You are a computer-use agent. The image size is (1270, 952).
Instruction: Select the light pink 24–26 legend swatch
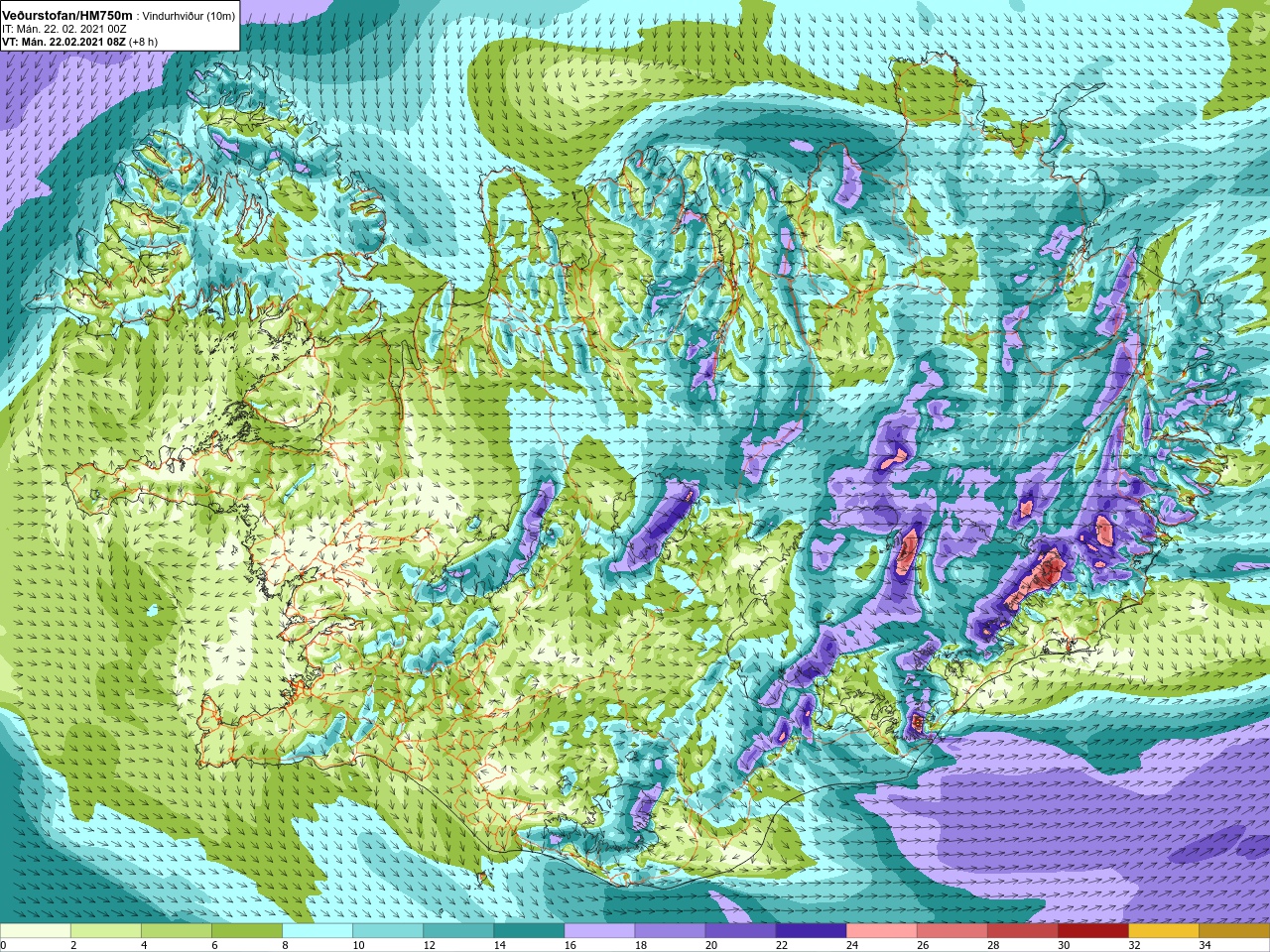pyautogui.click(x=881, y=931)
